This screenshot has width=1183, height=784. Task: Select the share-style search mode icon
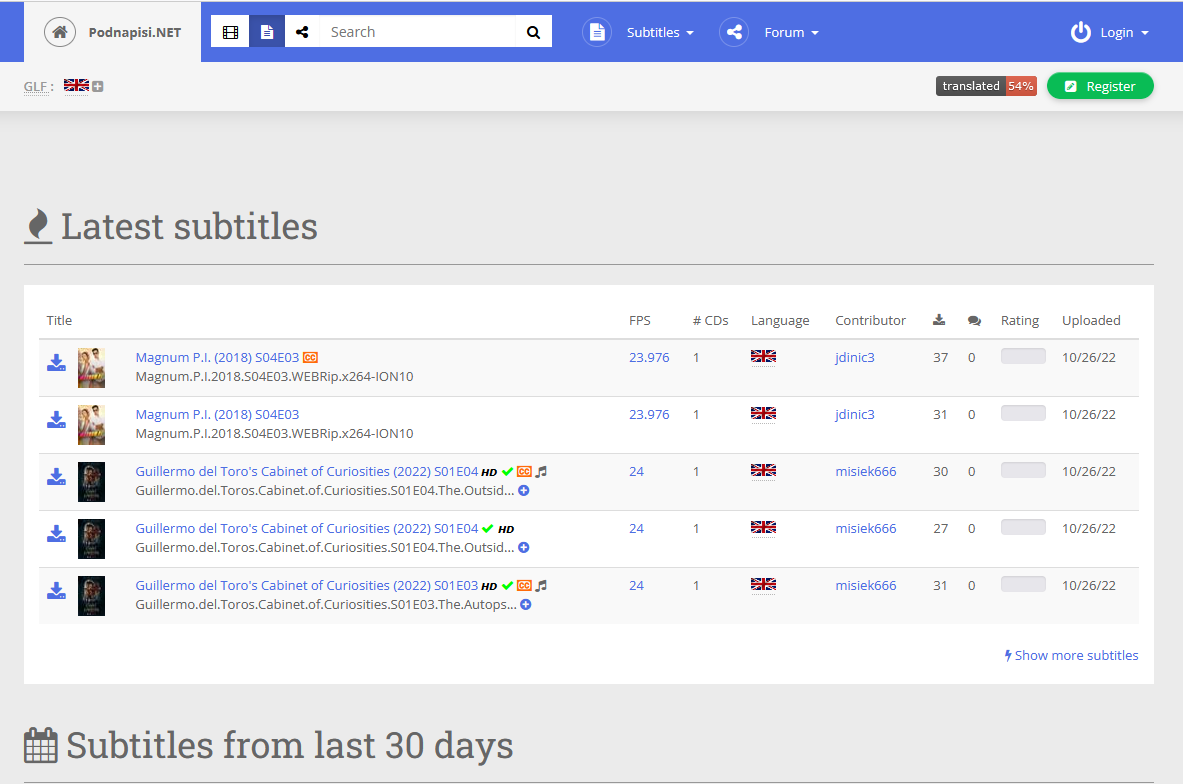302,32
